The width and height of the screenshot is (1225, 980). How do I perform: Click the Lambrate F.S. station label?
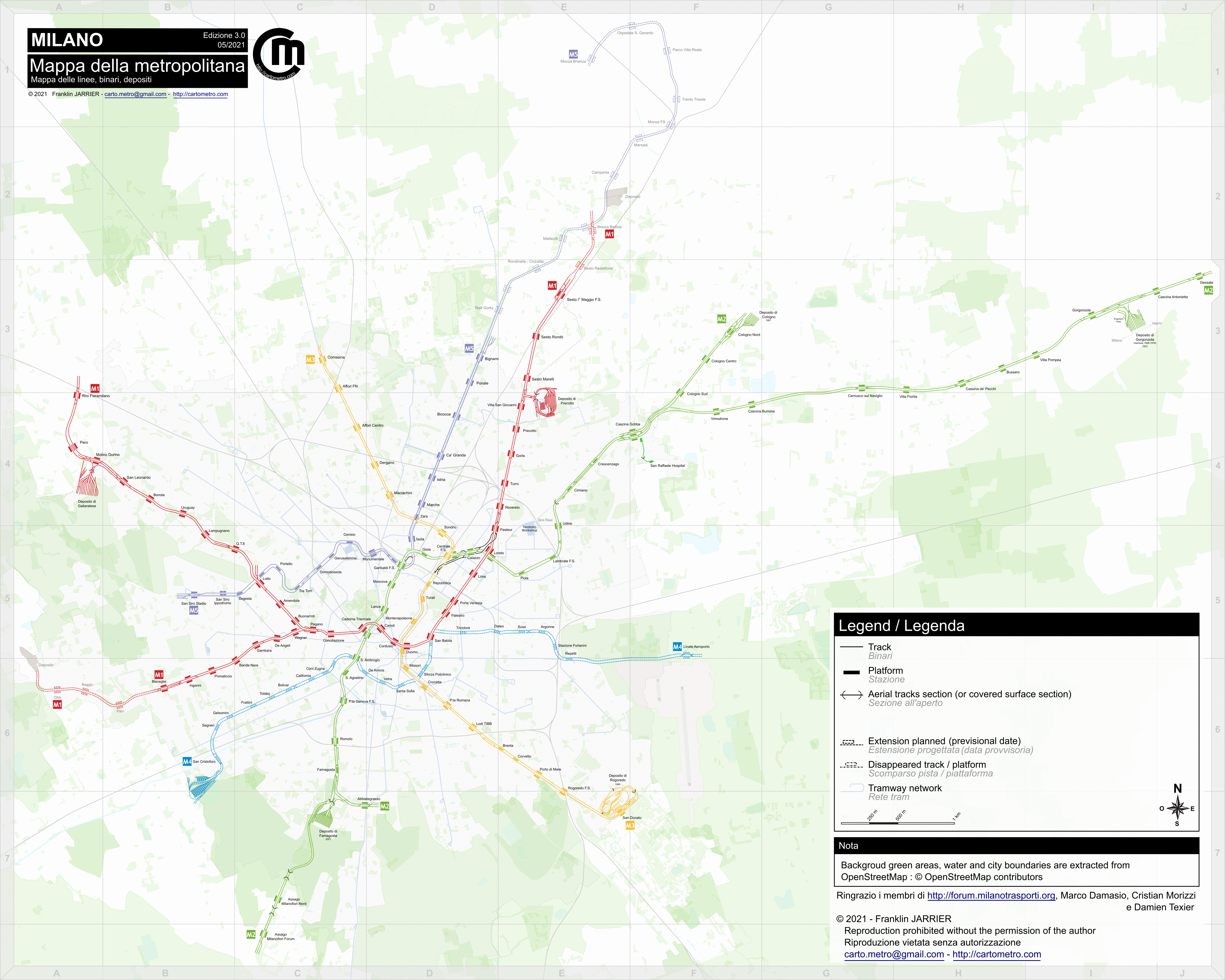click(x=564, y=561)
